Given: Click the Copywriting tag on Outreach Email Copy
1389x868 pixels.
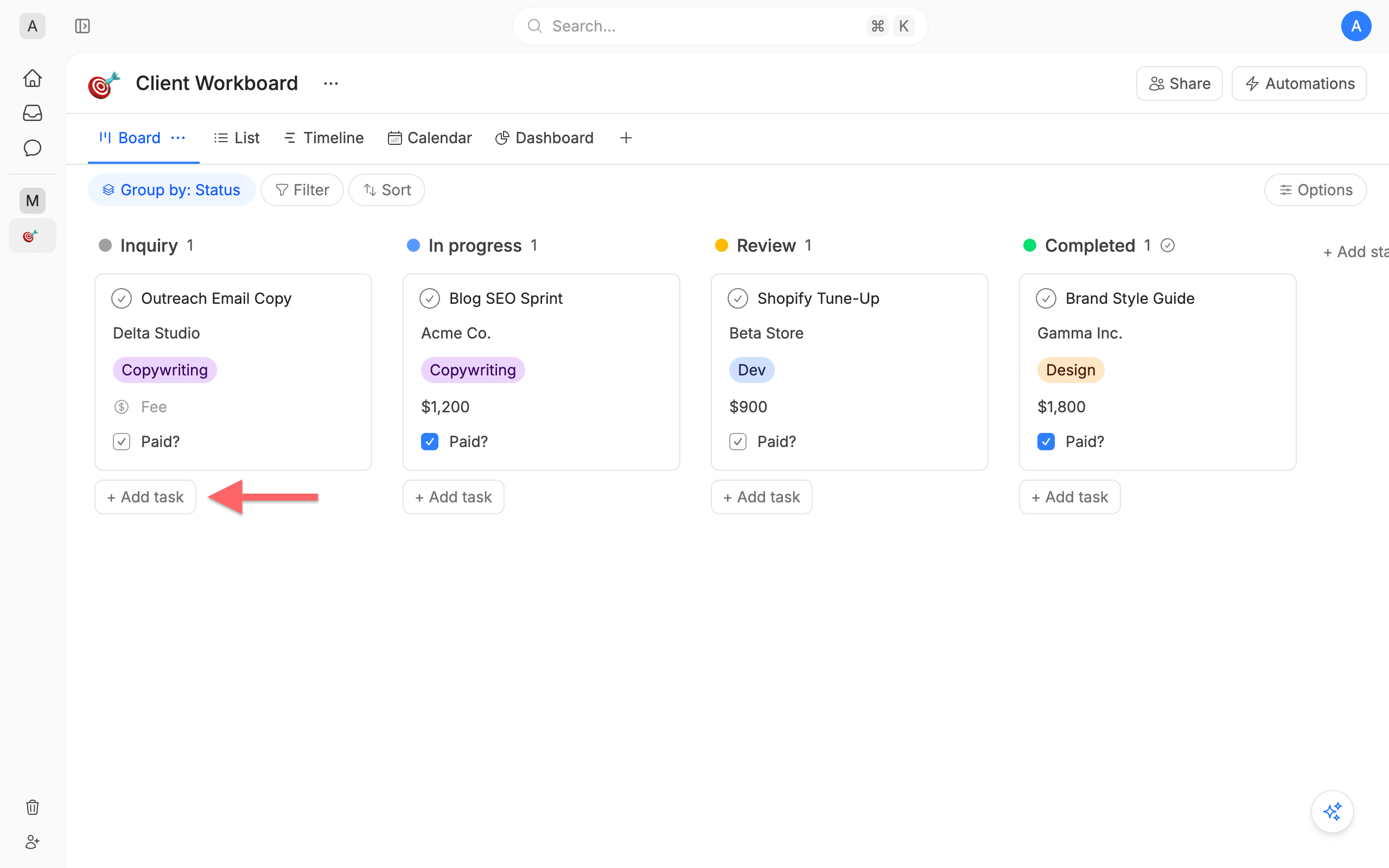Looking at the screenshot, I should (x=165, y=371).
